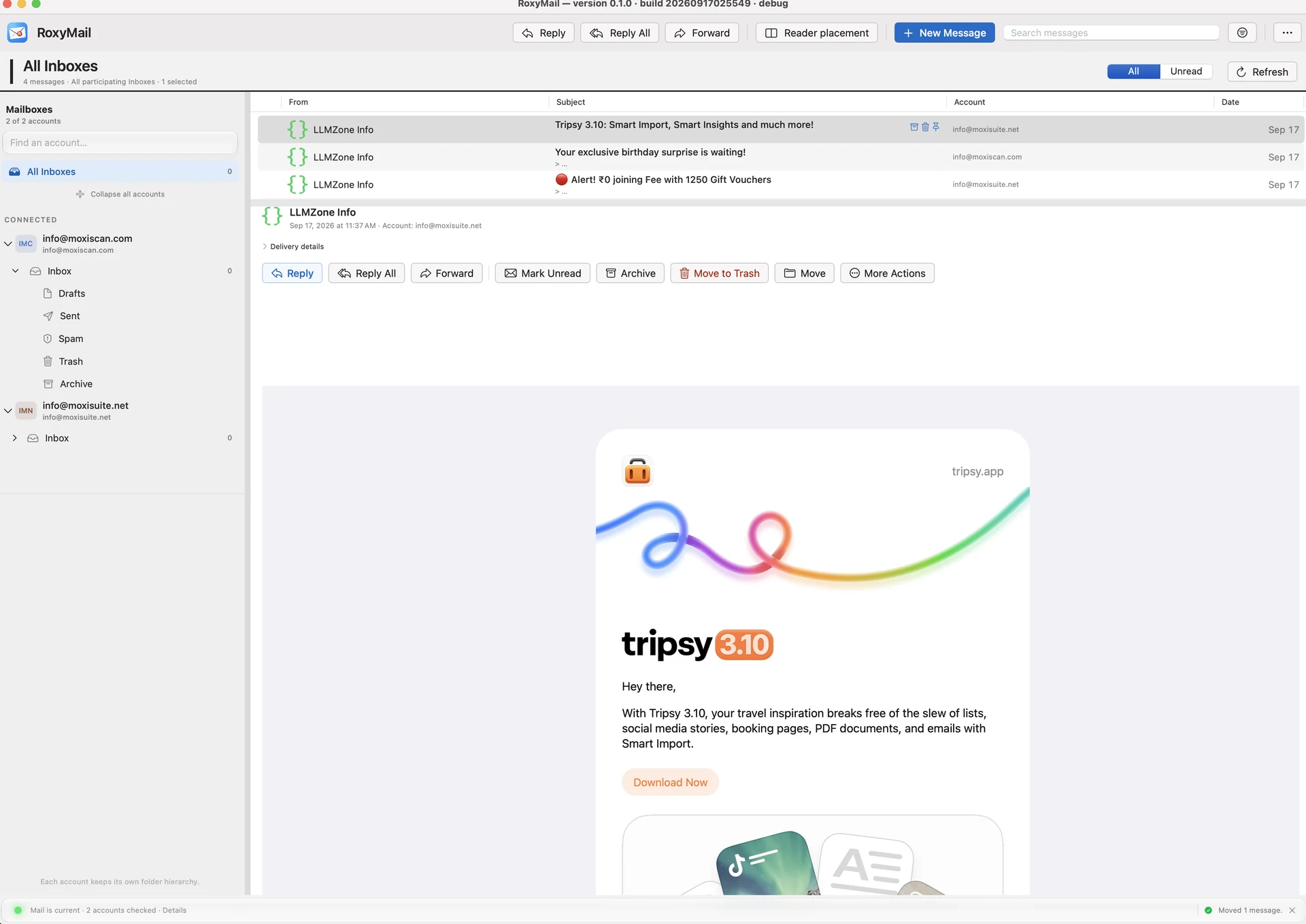Open the Sent folder
Viewport: 1306px width, 924px height.
(69, 316)
